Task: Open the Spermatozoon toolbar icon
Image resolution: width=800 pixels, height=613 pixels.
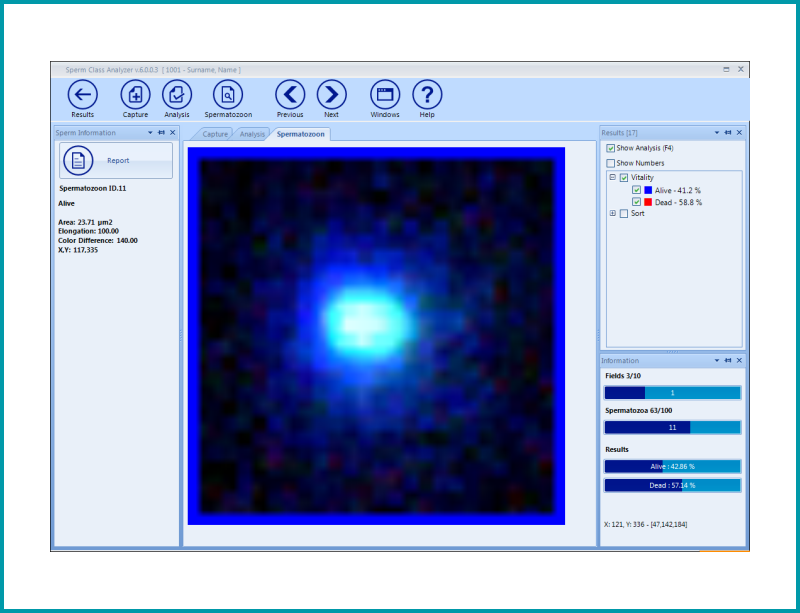Action: [x=228, y=95]
